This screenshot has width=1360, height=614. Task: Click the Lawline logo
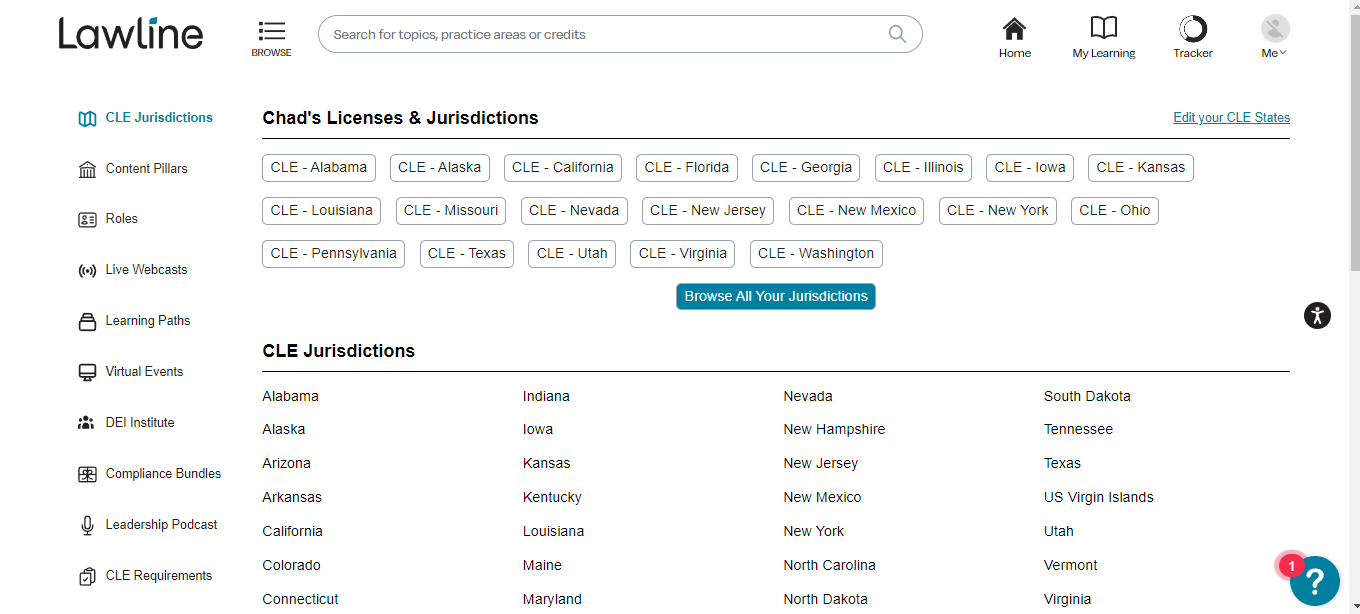[131, 34]
